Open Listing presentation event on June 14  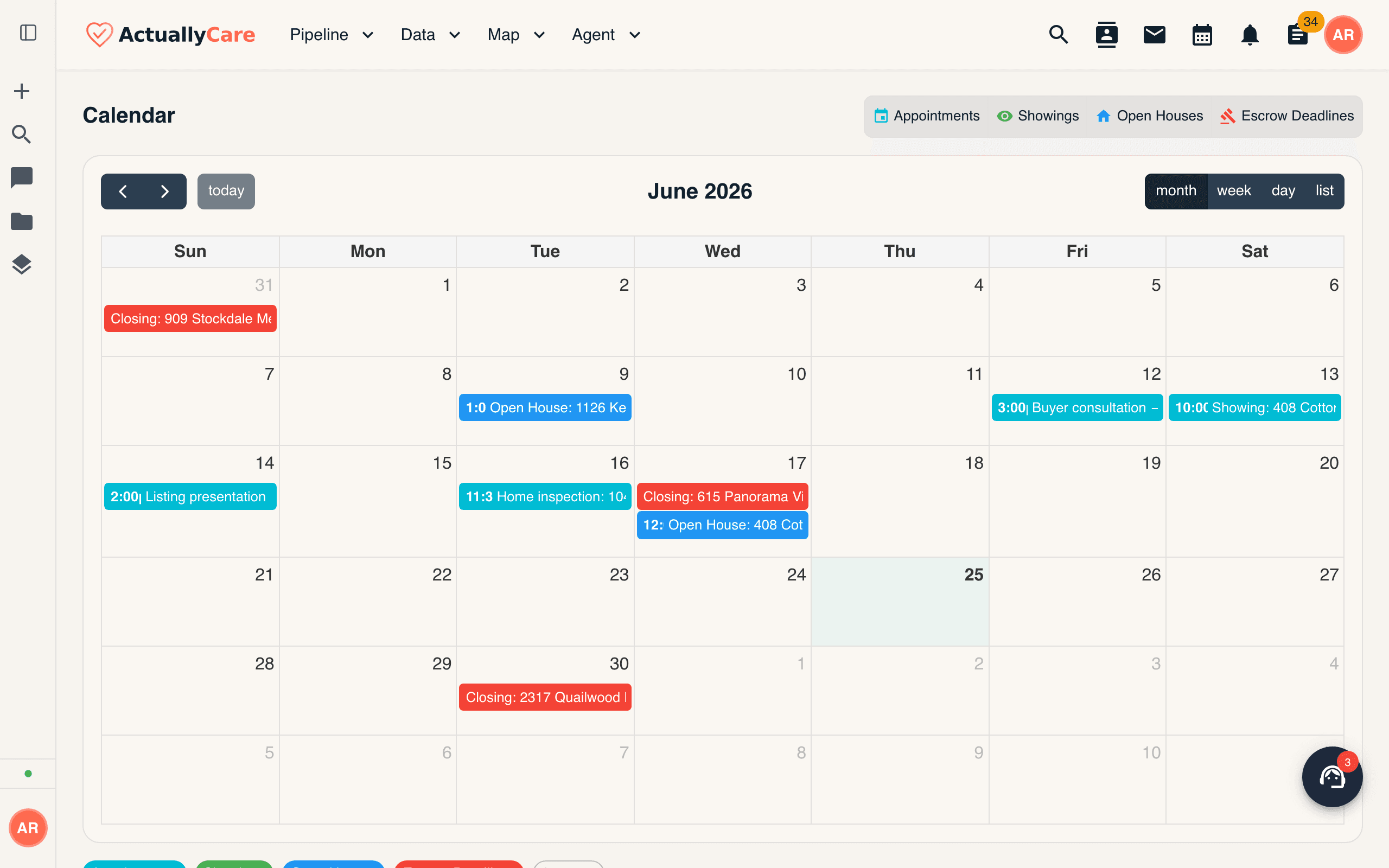[190, 496]
